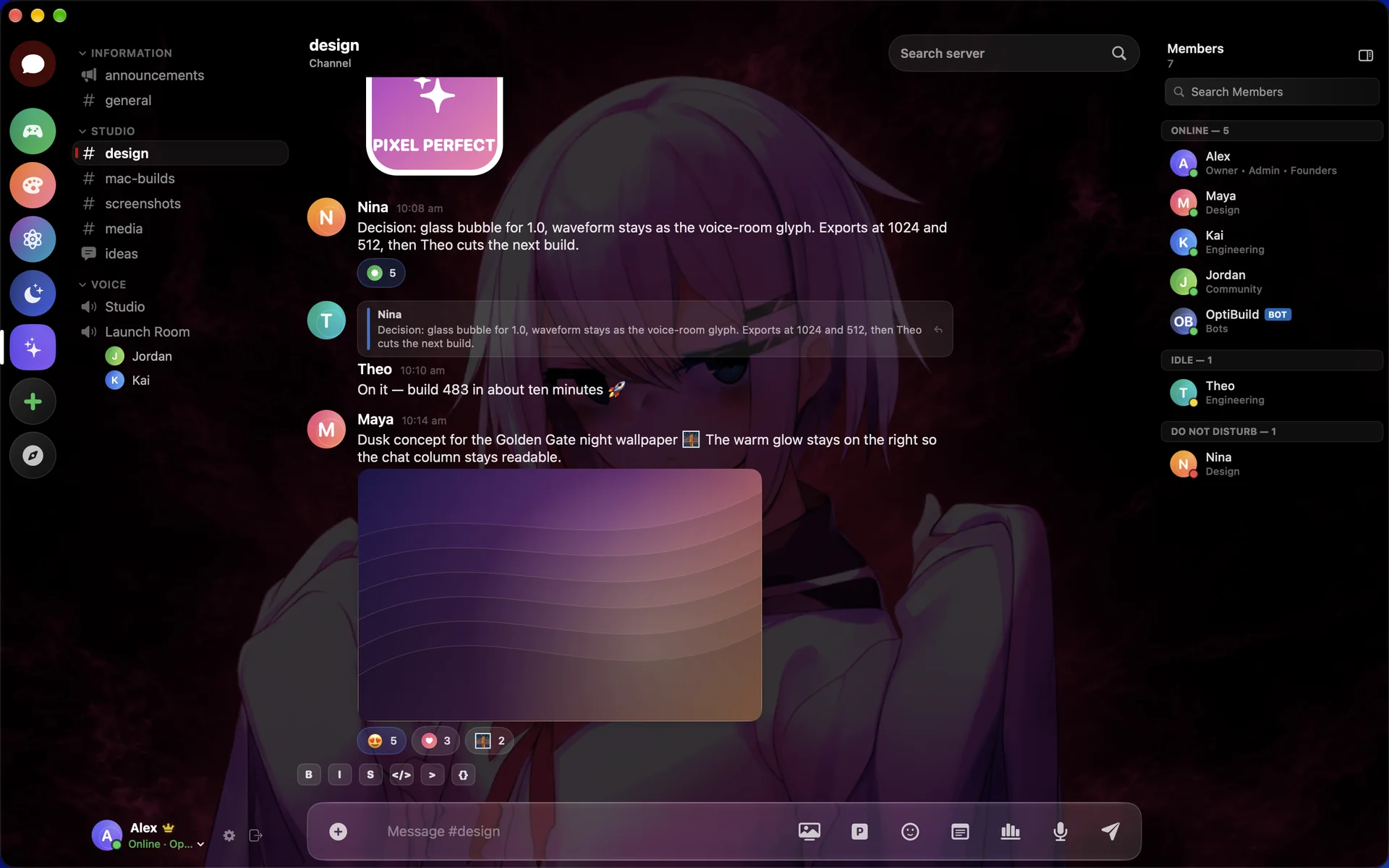Open the ideas forum channel
Image resolution: width=1389 pixels, height=868 pixels.
180,254
